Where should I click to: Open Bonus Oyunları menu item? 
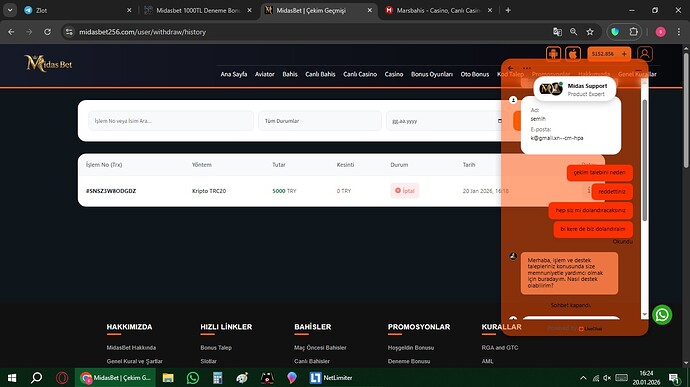point(432,74)
